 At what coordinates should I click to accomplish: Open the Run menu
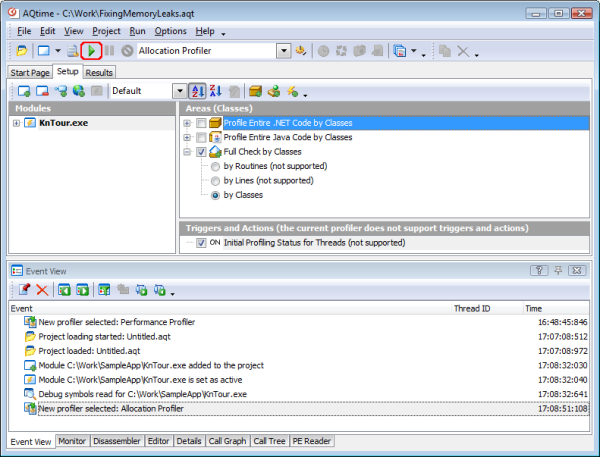pos(137,31)
